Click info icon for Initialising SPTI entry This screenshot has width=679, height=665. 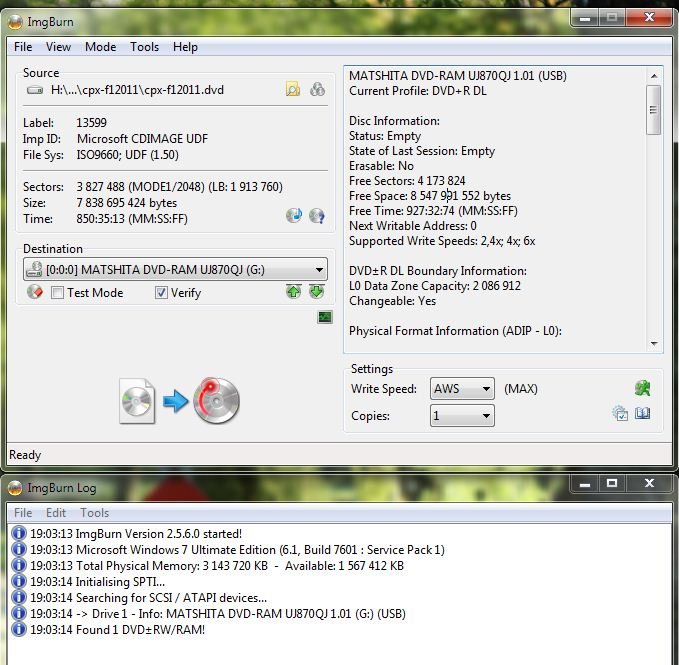pyautogui.click(x=19, y=581)
